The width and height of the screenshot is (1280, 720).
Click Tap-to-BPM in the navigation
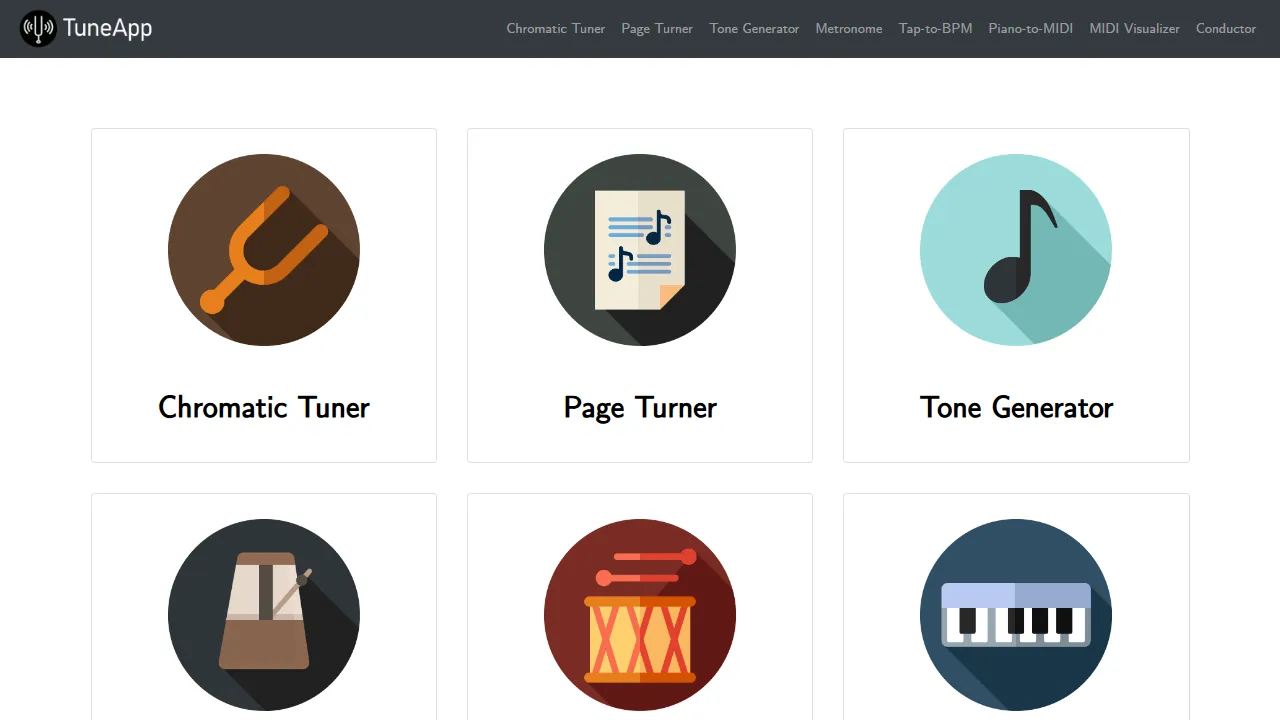point(935,29)
